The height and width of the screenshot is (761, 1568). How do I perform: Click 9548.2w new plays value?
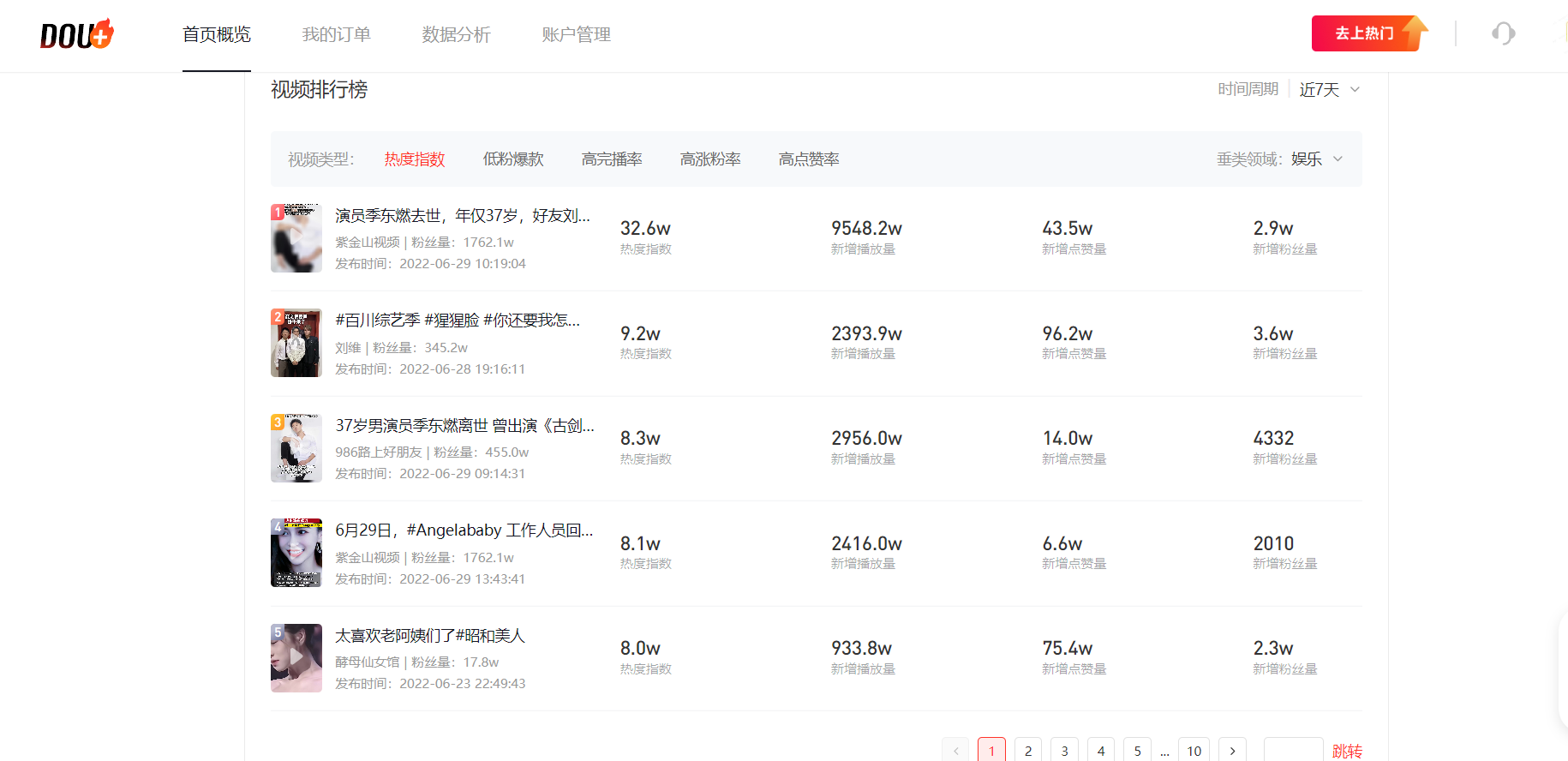coord(866,228)
